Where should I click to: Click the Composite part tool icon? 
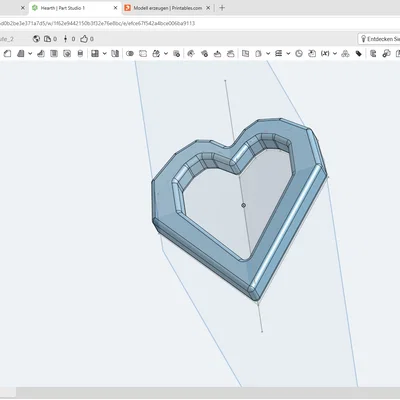tap(345, 53)
